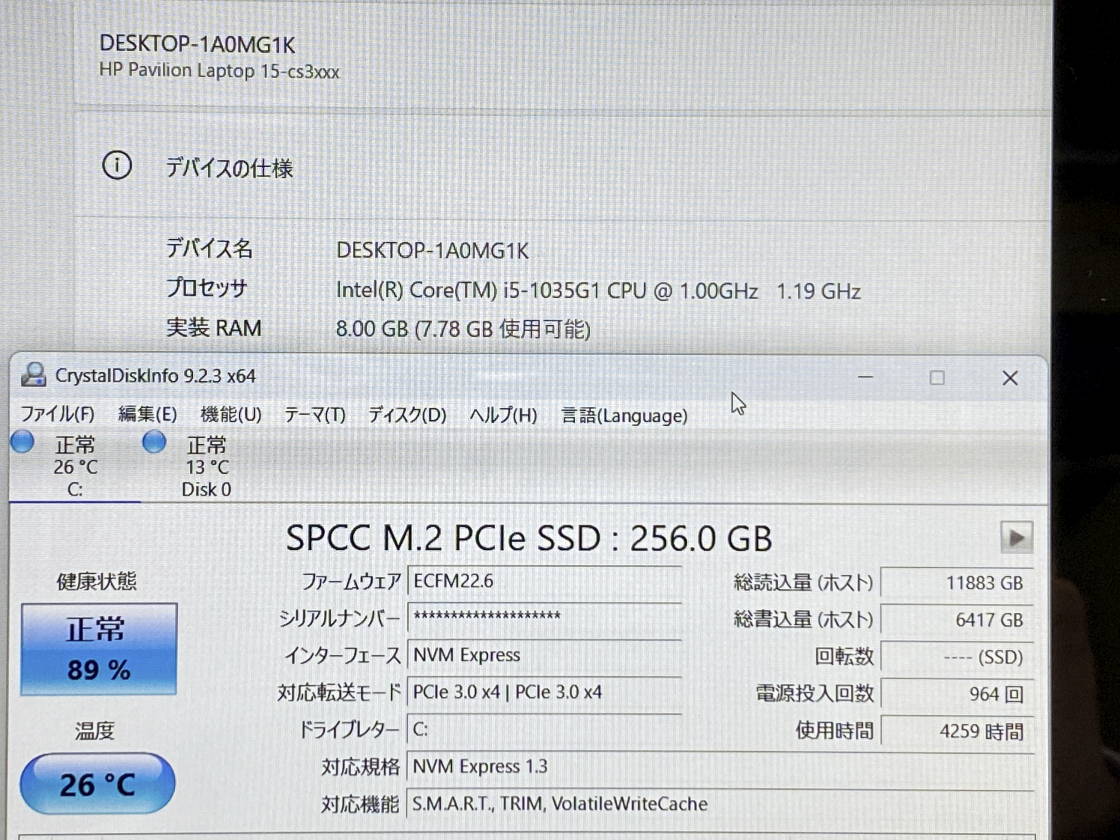Click the 11883 GB total host reads value
The image size is (1120, 840).
pos(957,583)
